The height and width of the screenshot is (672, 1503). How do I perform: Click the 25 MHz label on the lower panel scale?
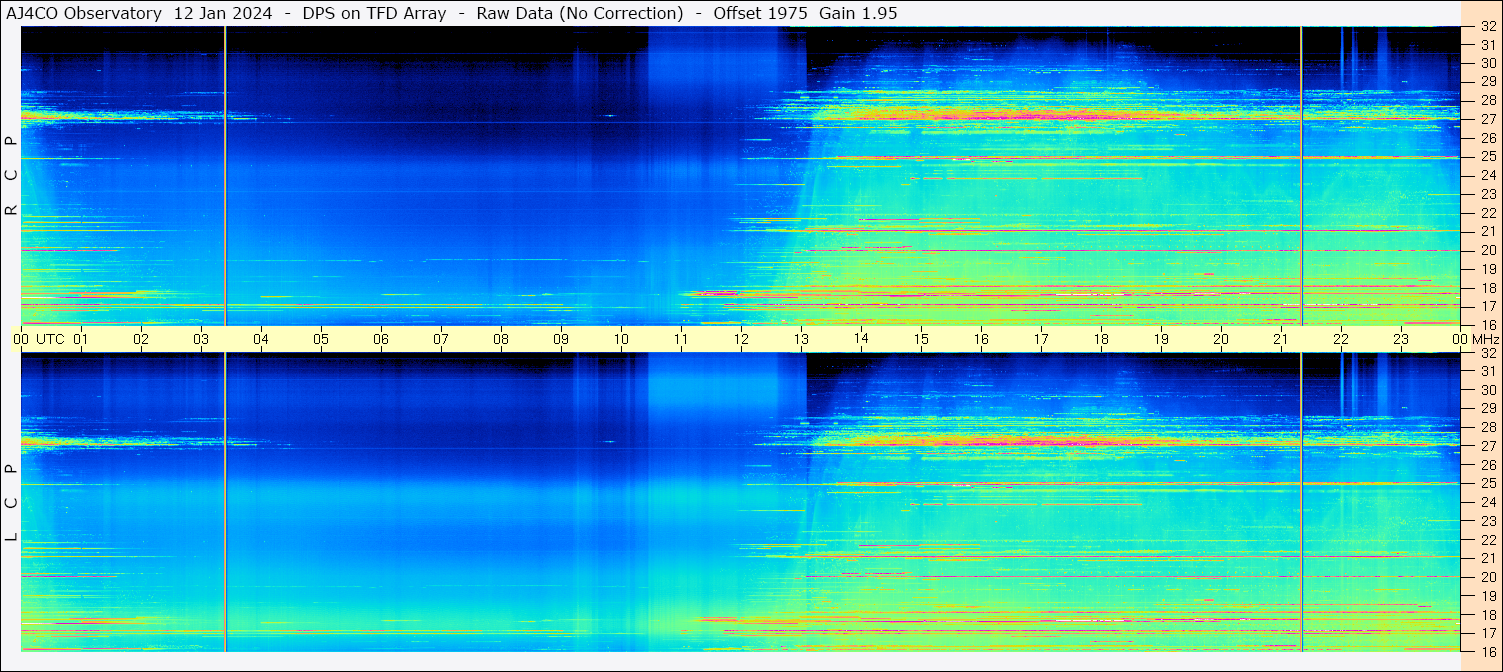point(1488,483)
